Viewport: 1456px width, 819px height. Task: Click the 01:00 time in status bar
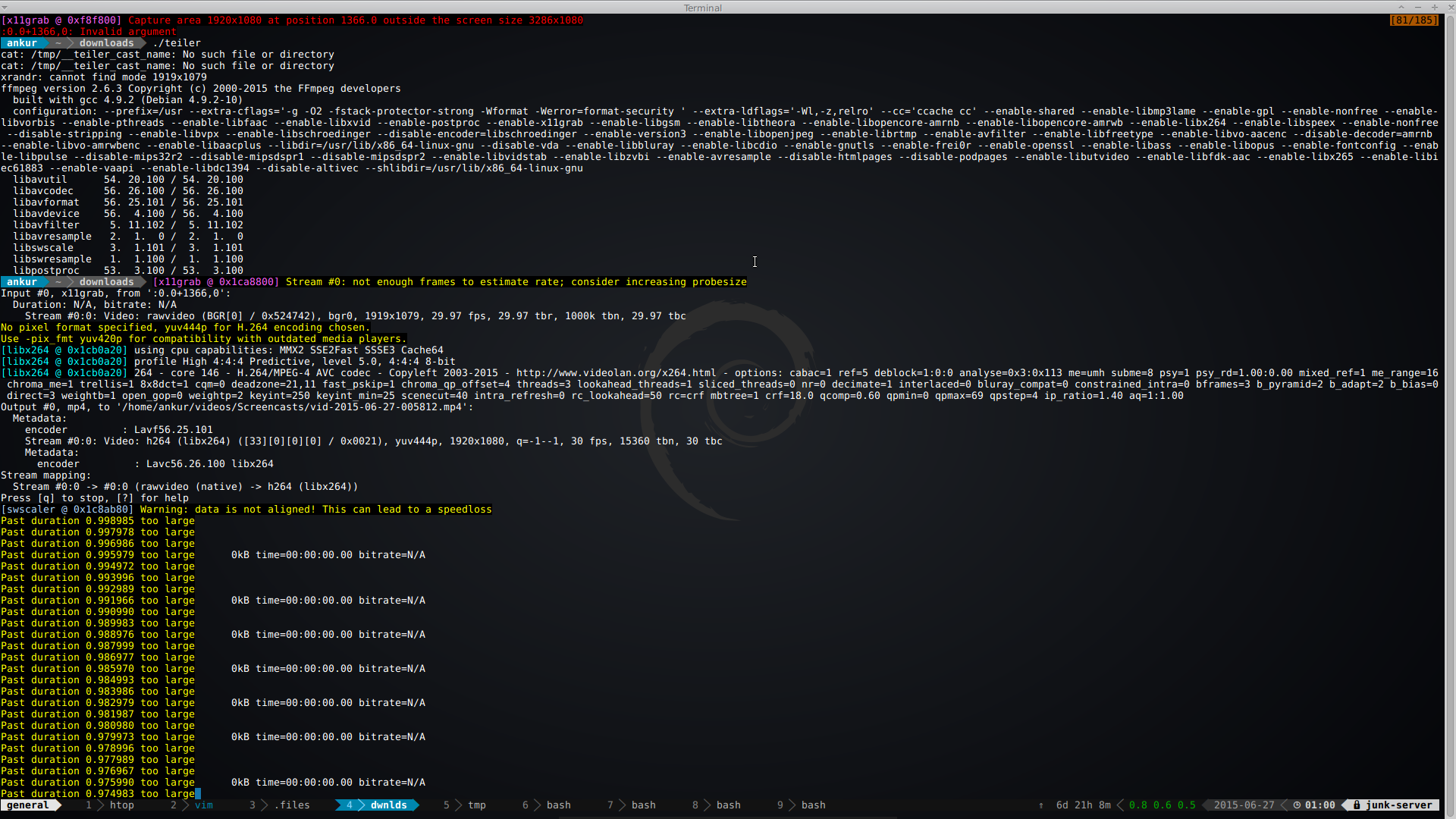1320,805
